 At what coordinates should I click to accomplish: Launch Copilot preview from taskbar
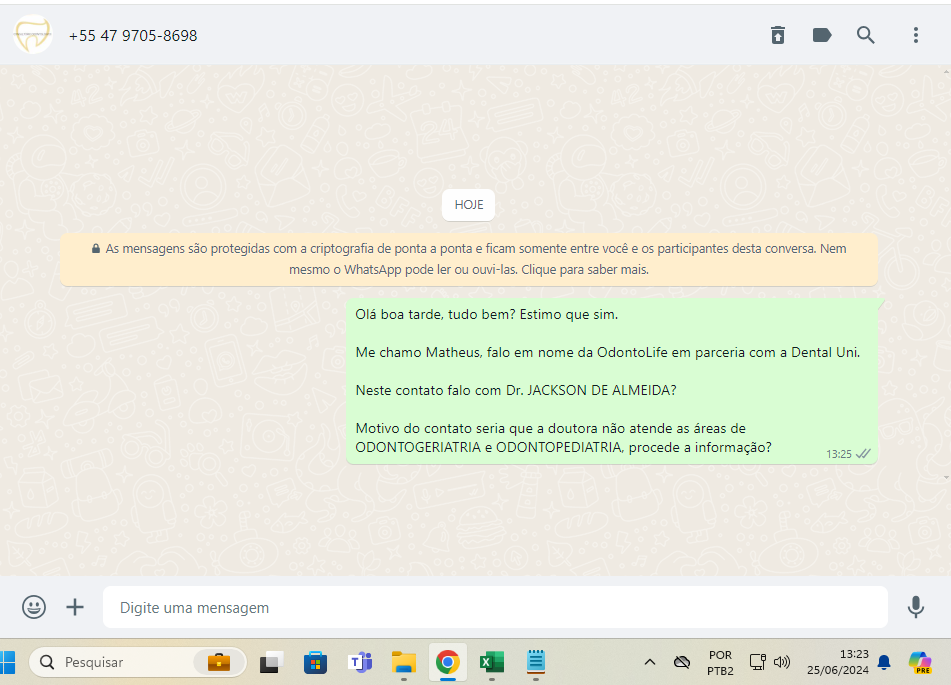(x=919, y=662)
